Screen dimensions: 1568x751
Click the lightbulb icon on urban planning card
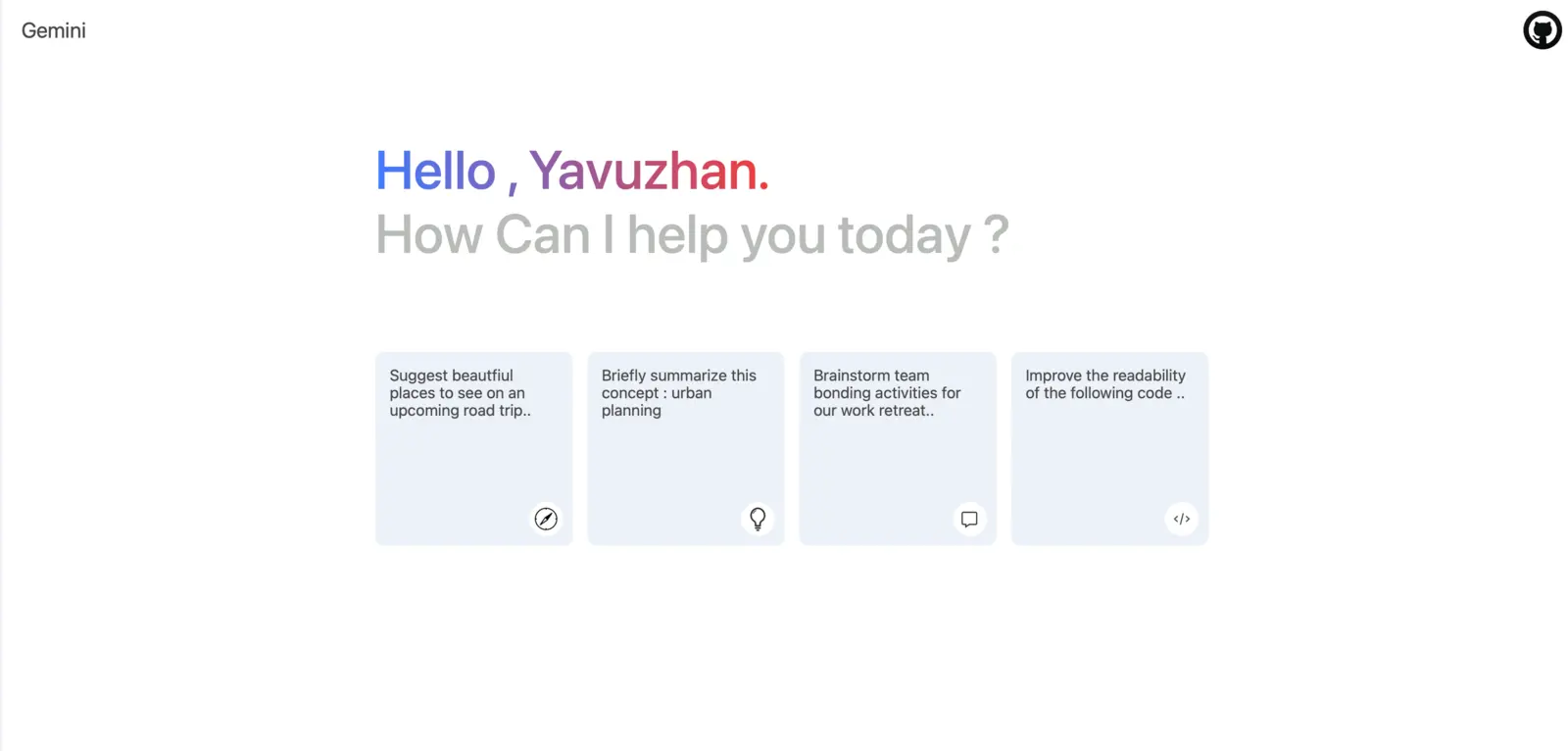point(758,519)
